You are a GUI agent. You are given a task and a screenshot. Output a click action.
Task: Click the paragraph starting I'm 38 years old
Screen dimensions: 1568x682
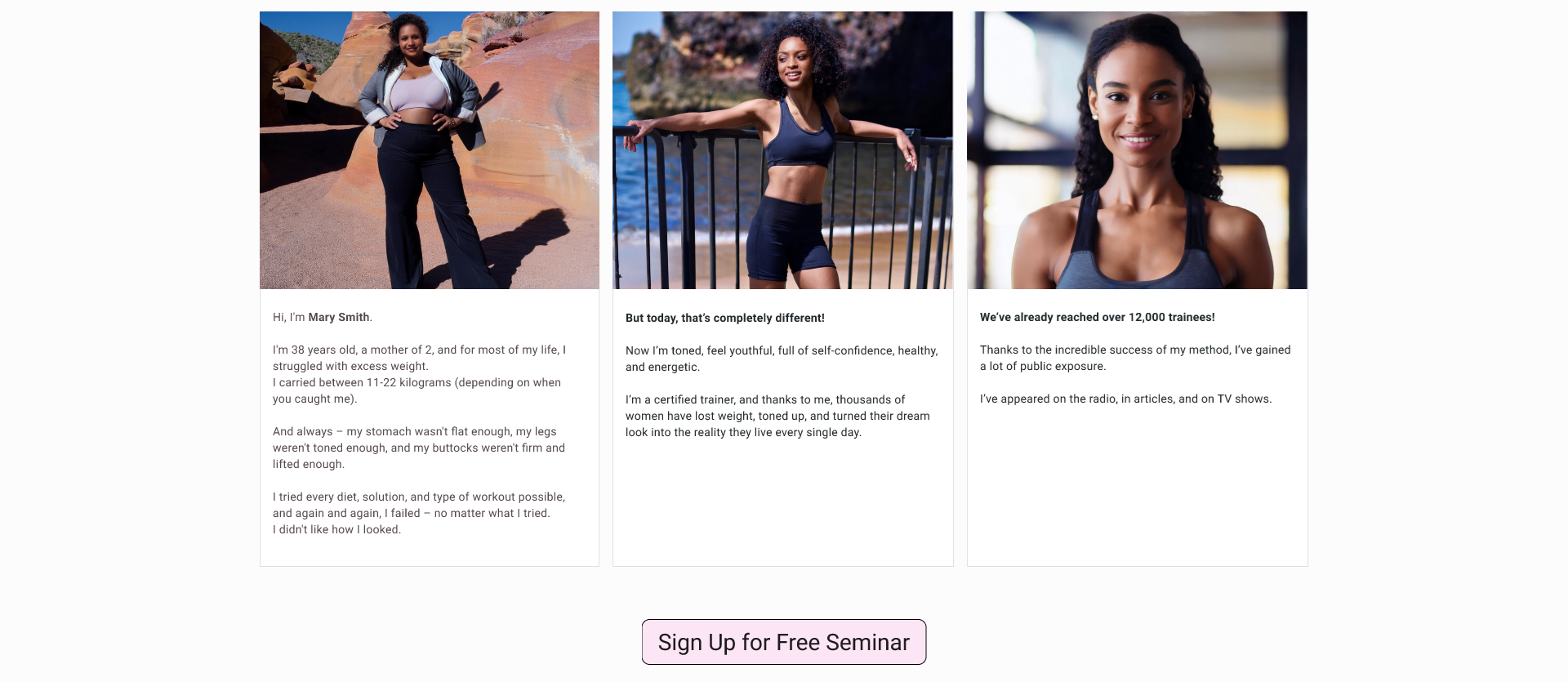(420, 358)
